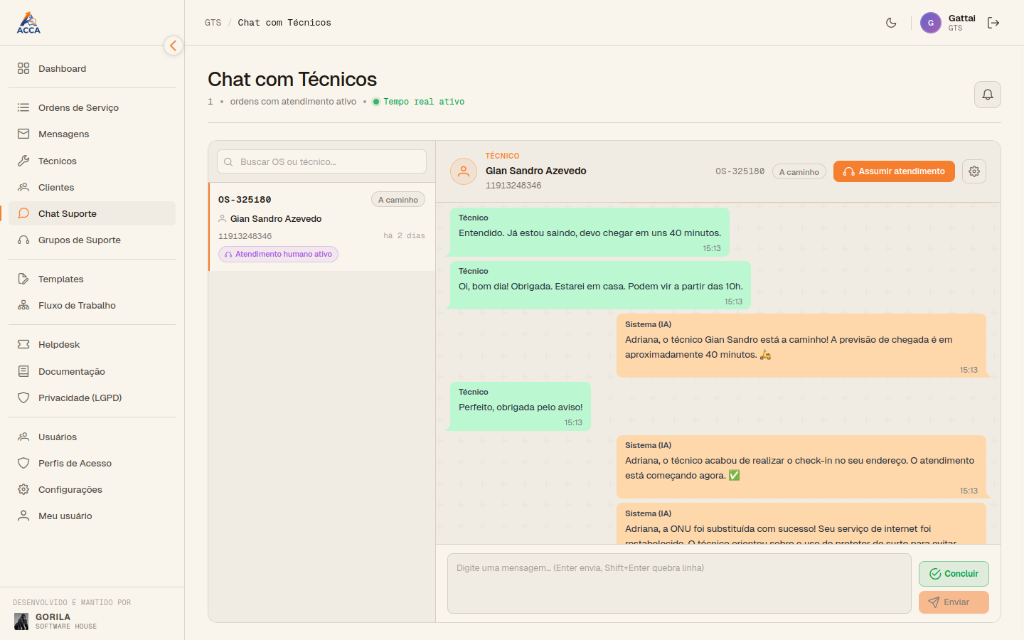Click the Chat com Técnicos breadcrumb

click(x=284, y=23)
